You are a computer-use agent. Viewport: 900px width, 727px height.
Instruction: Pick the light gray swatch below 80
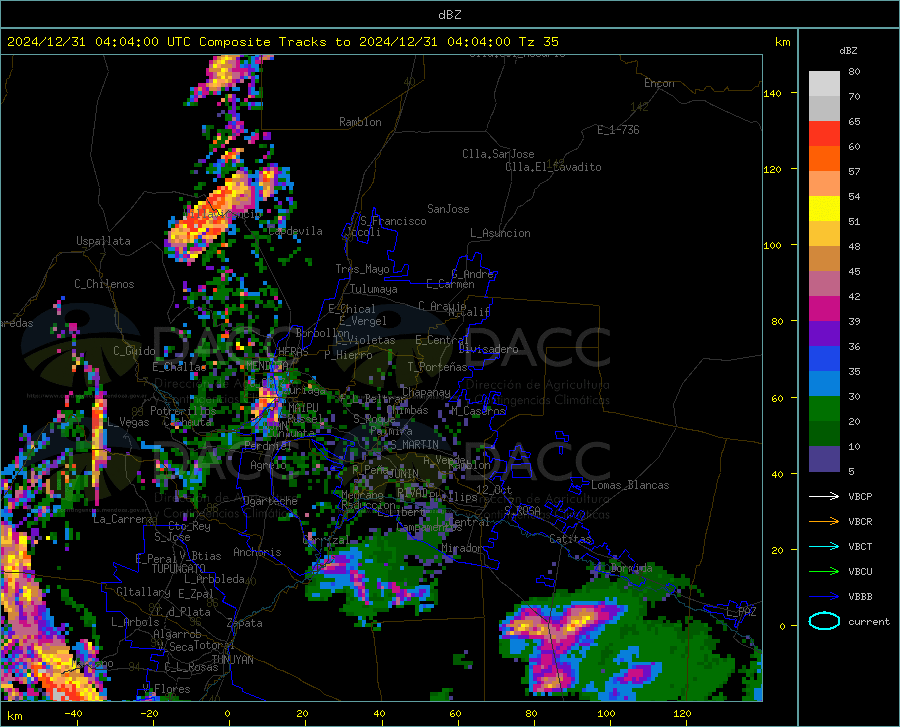tap(824, 83)
